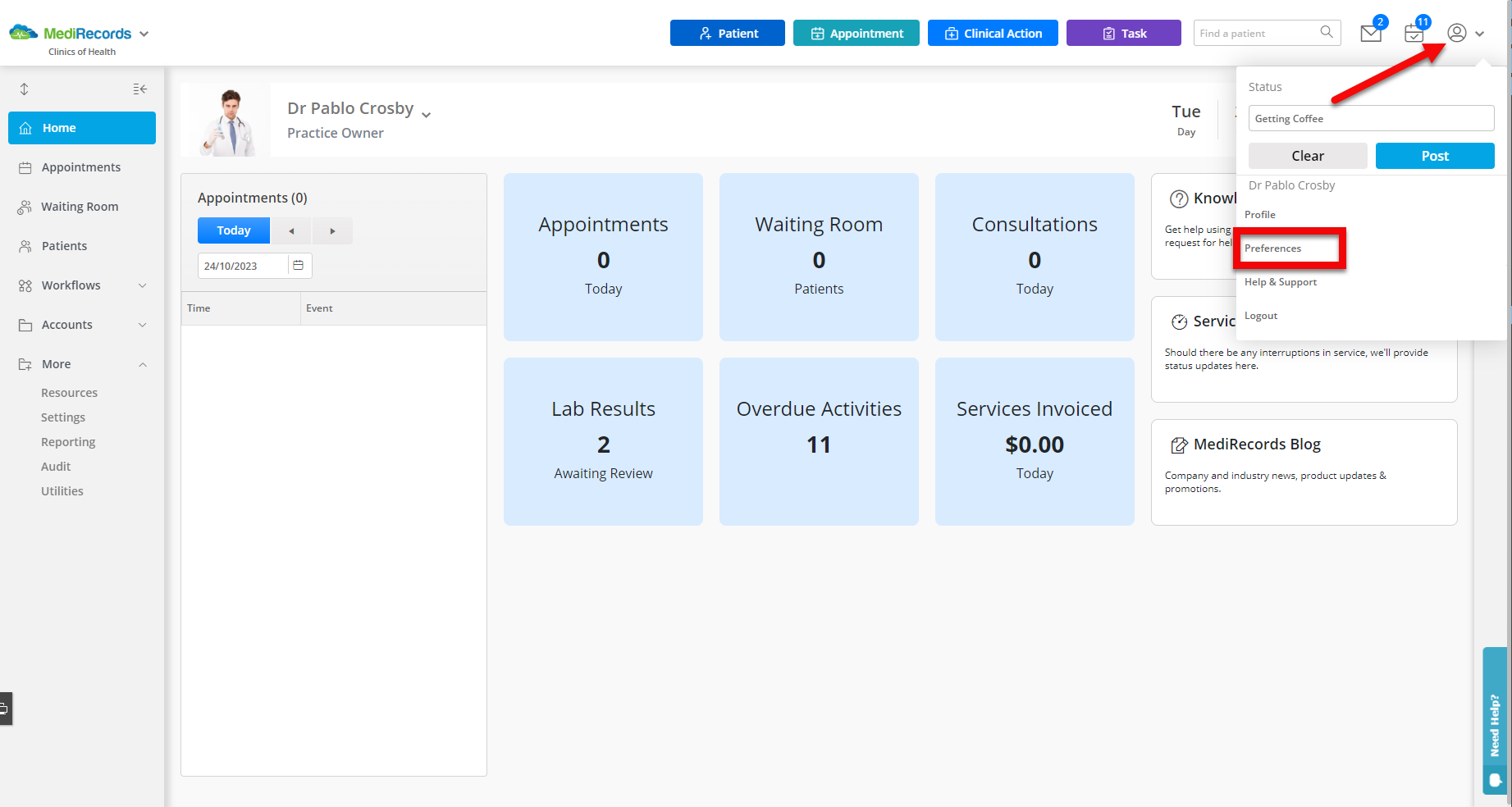This screenshot has width=1512, height=807.
Task: Open Appointments in the sidebar
Action: (x=82, y=167)
